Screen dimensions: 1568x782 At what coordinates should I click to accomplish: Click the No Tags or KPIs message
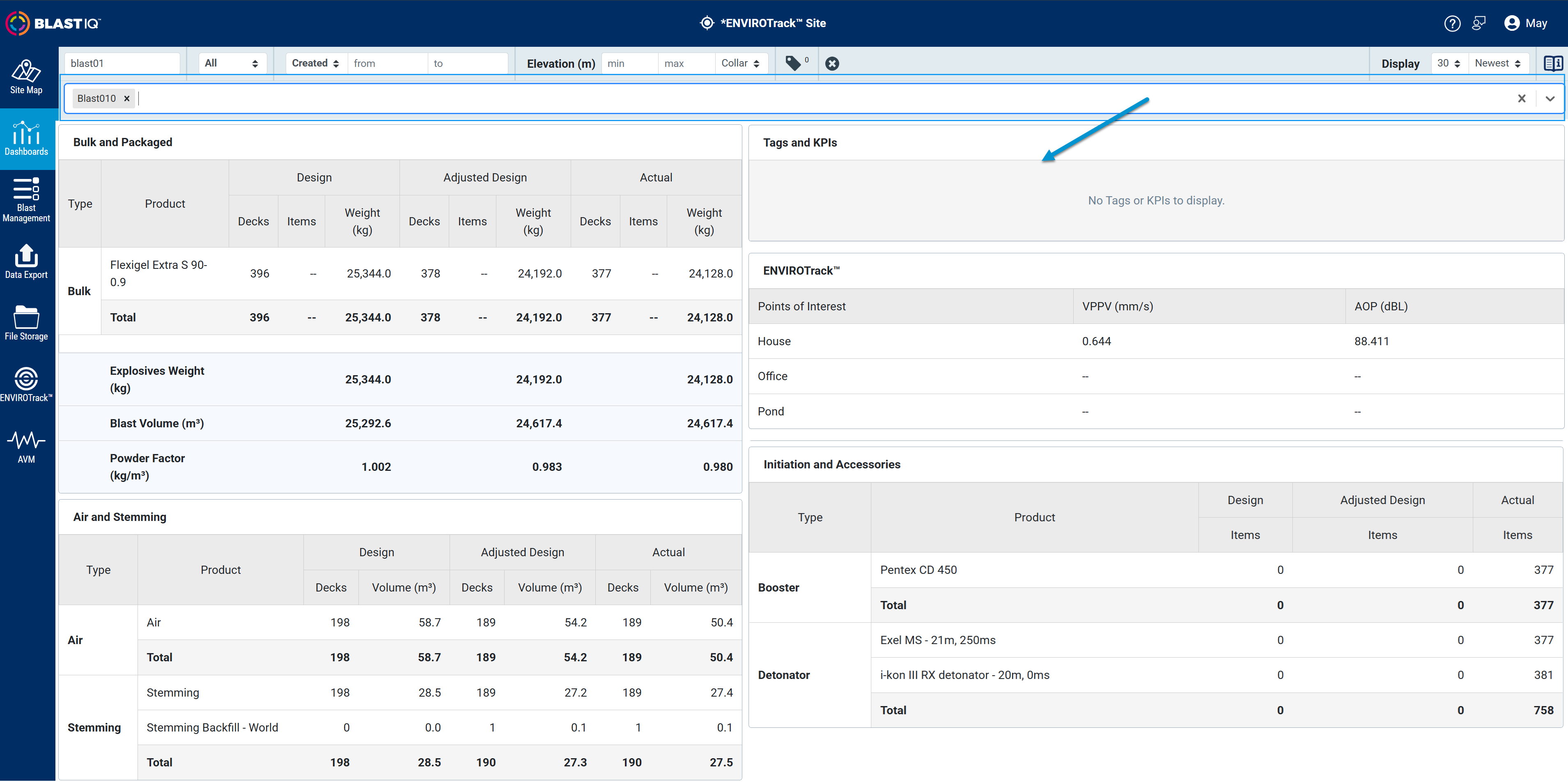click(x=1156, y=200)
